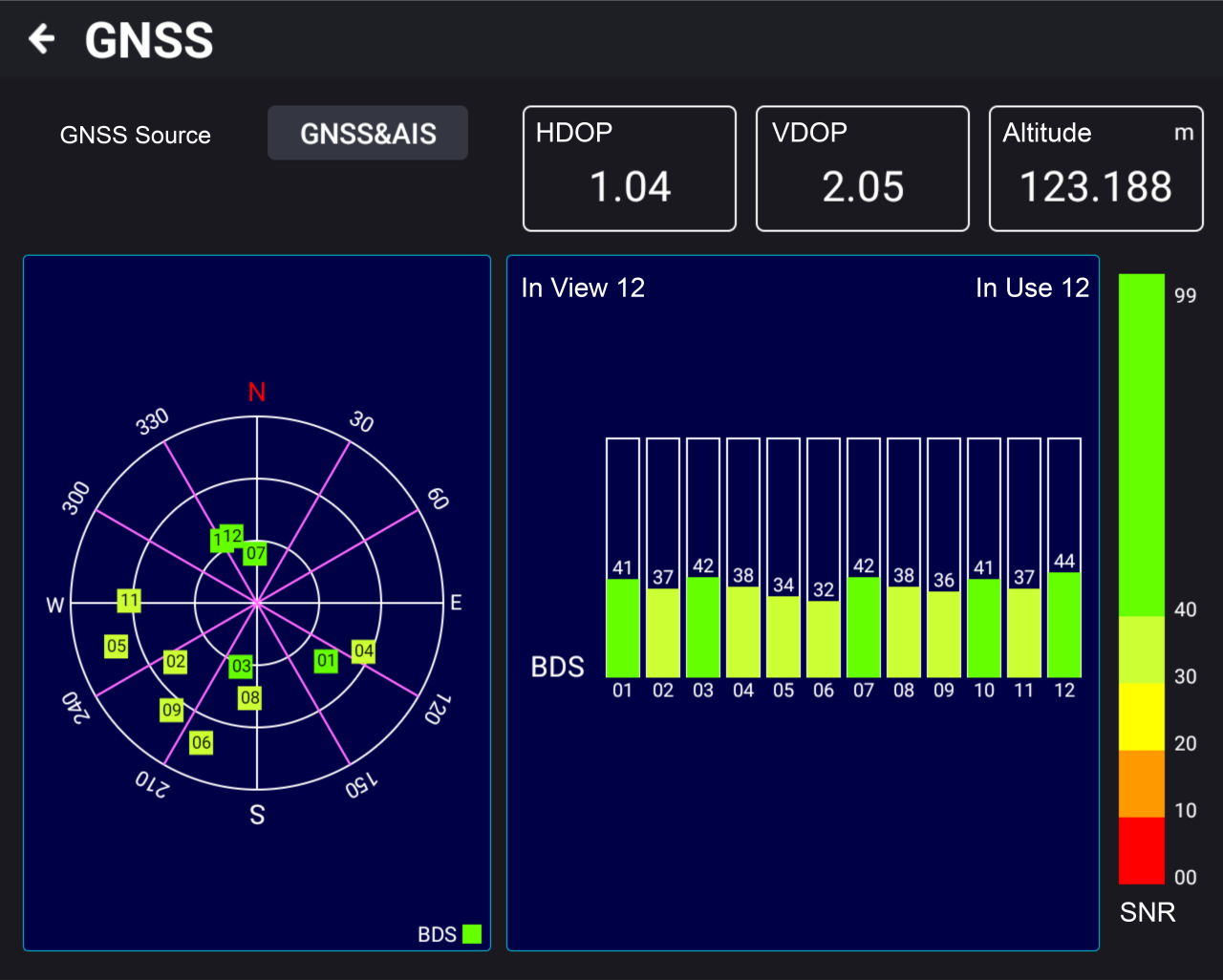Image resolution: width=1223 pixels, height=980 pixels.
Task: Pick satellite 03 marker on the sky plot
Action: pos(241,666)
